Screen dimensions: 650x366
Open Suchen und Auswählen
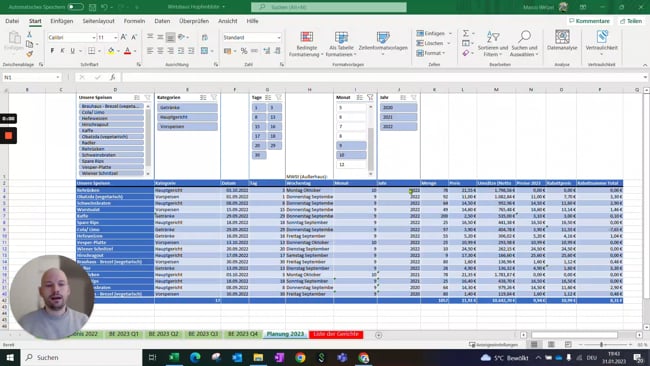[x=524, y=44]
